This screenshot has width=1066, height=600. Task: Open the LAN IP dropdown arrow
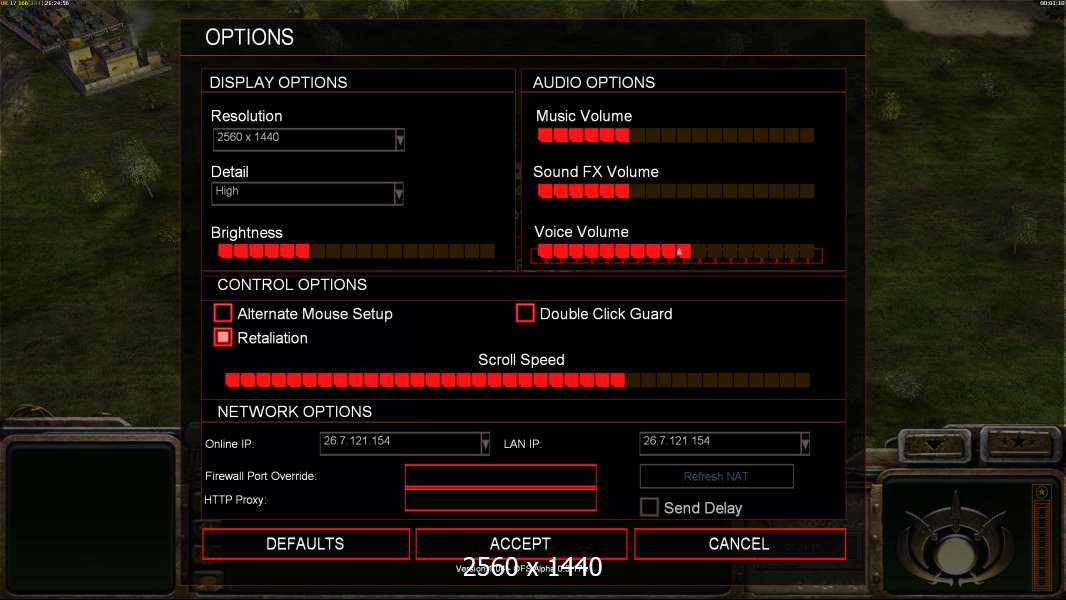805,444
